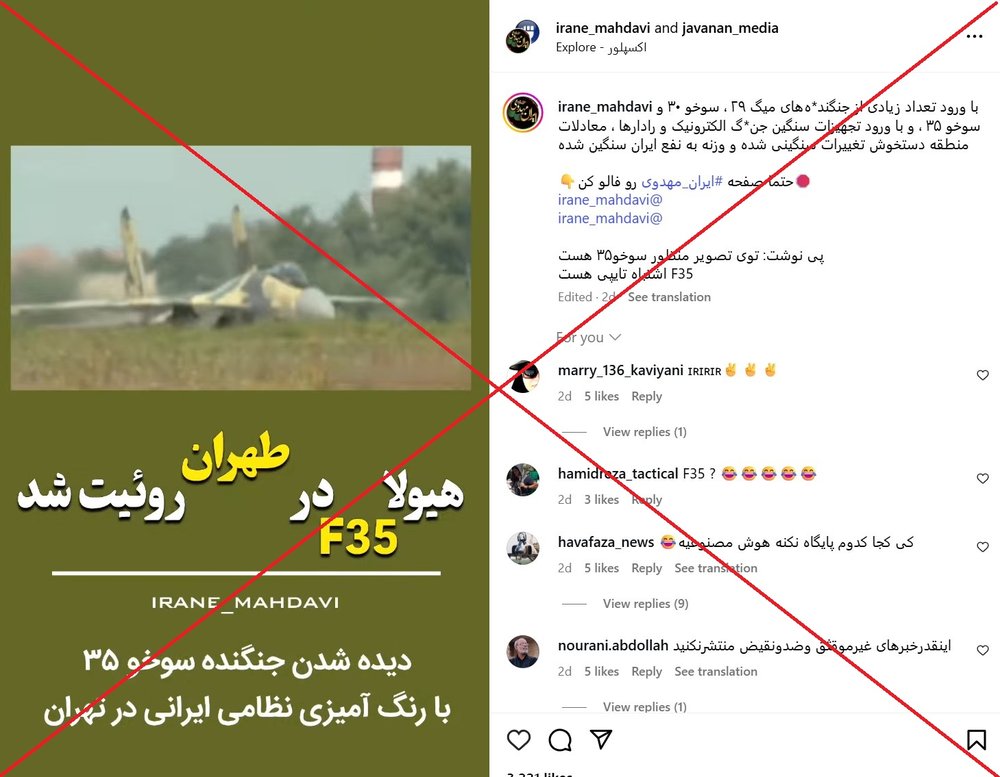The image size is (1000, 777).
Task: Open the three-dot more options menu
Action: point(974,36)
